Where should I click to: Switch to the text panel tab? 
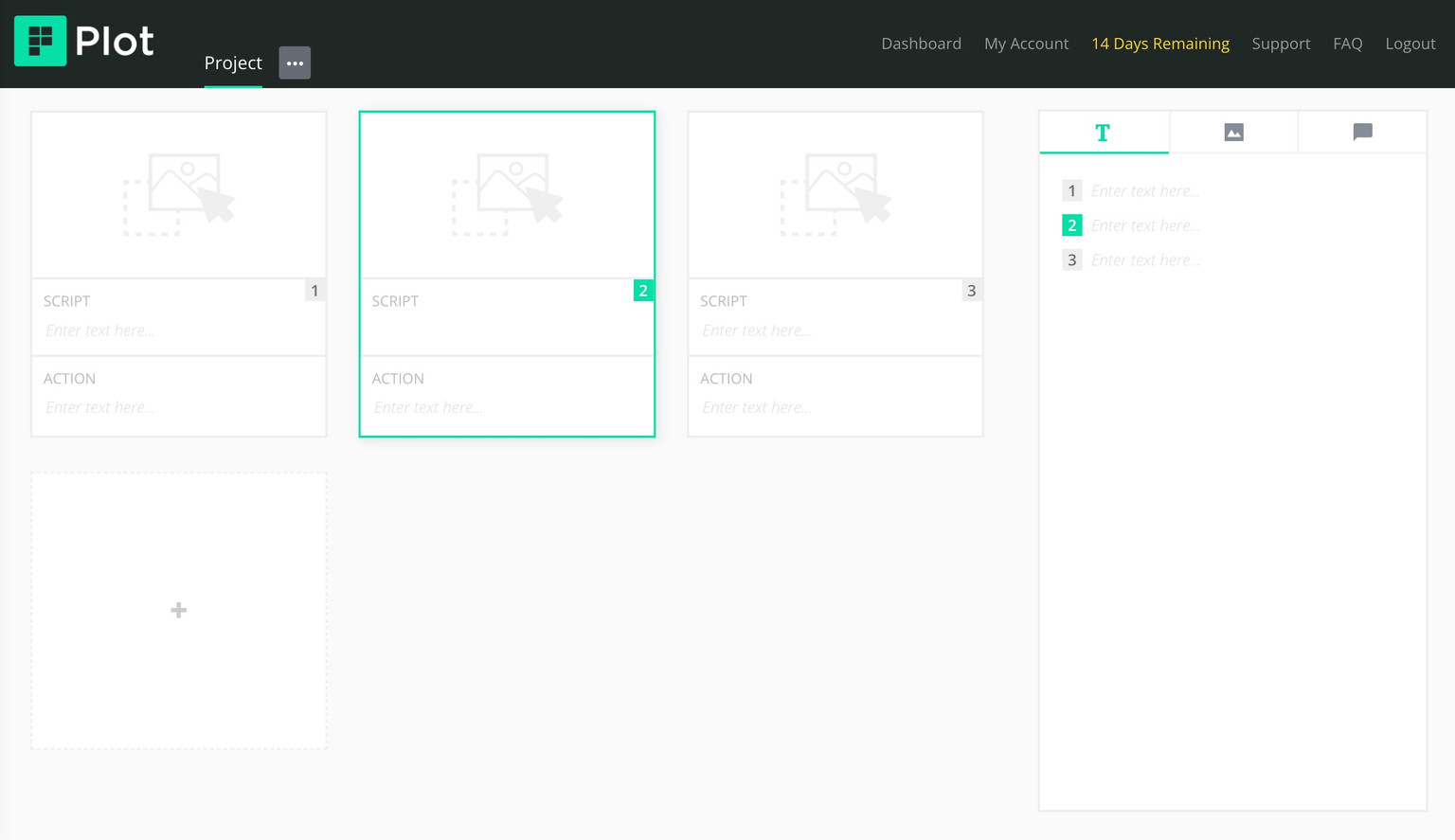coord(1103,133)
